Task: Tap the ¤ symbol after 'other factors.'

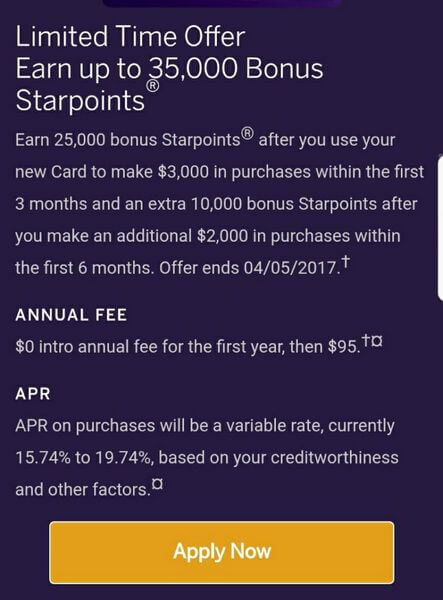Action: coord(157,484)
